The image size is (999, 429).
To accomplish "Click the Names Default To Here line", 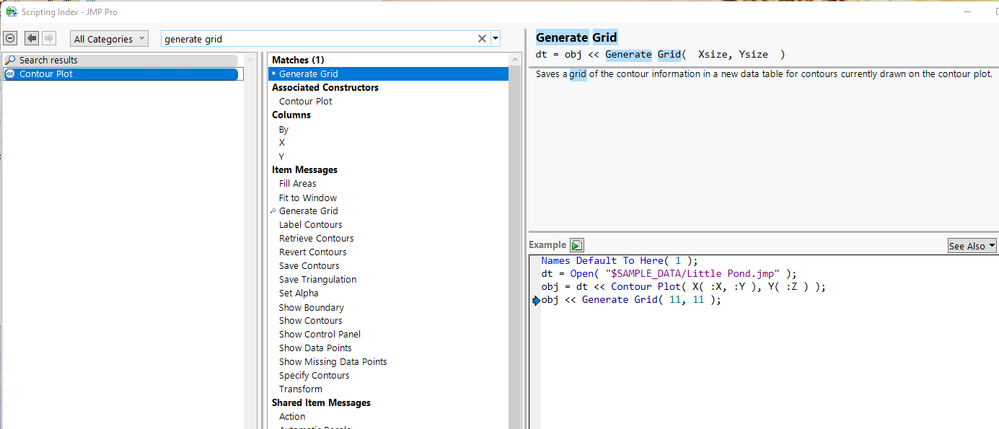I will pos(620,261).
